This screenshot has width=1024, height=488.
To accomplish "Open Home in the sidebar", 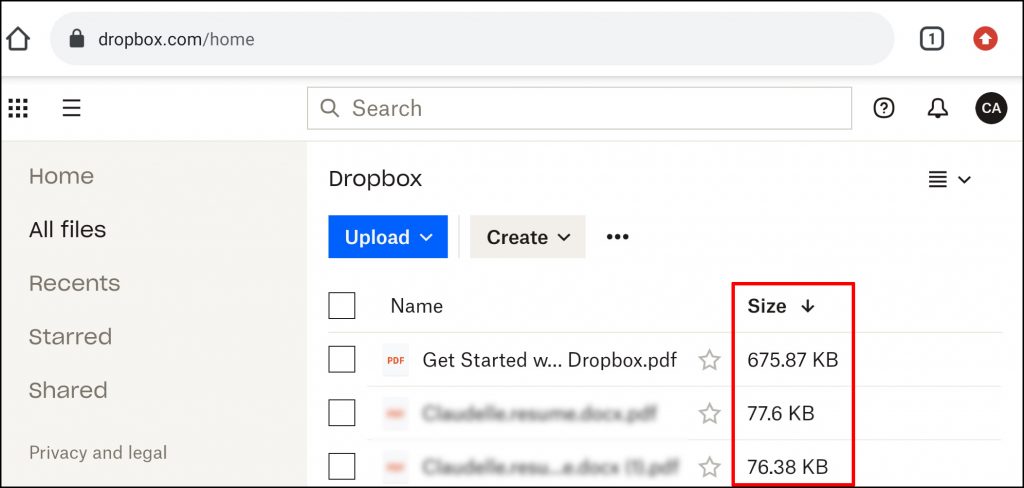I will pos(61,176).
